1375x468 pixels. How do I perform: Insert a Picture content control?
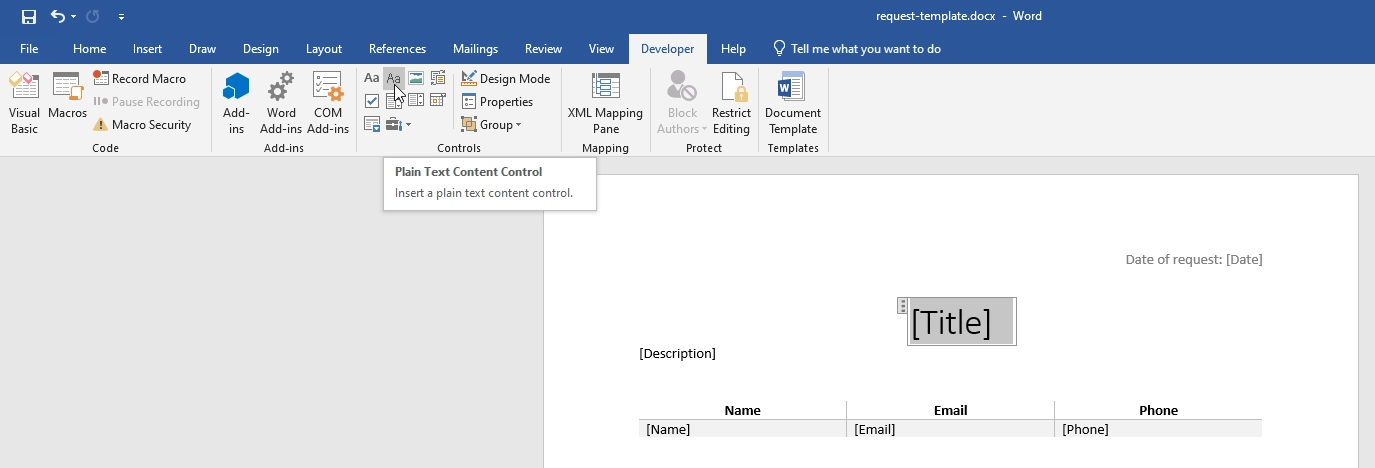(x=416, y=78)
